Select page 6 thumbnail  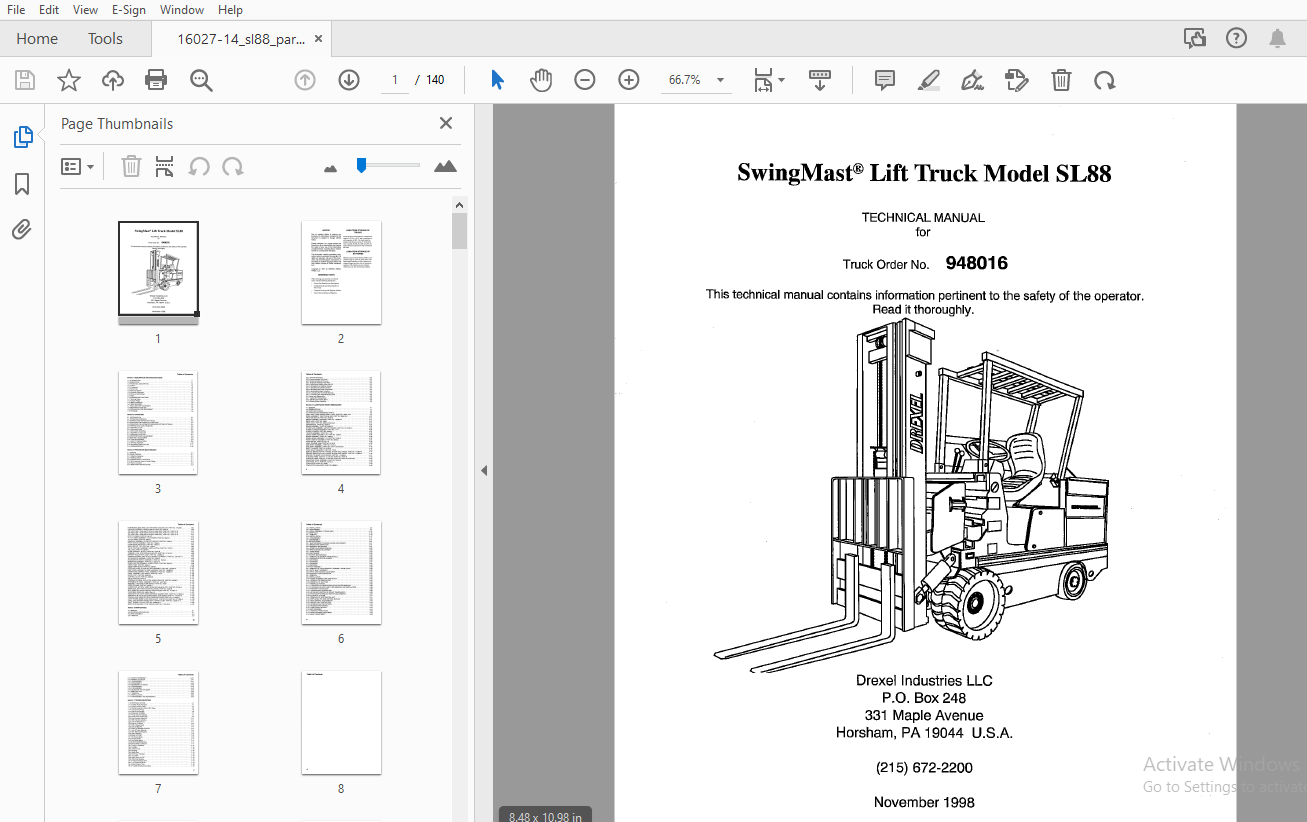(341, 573)
